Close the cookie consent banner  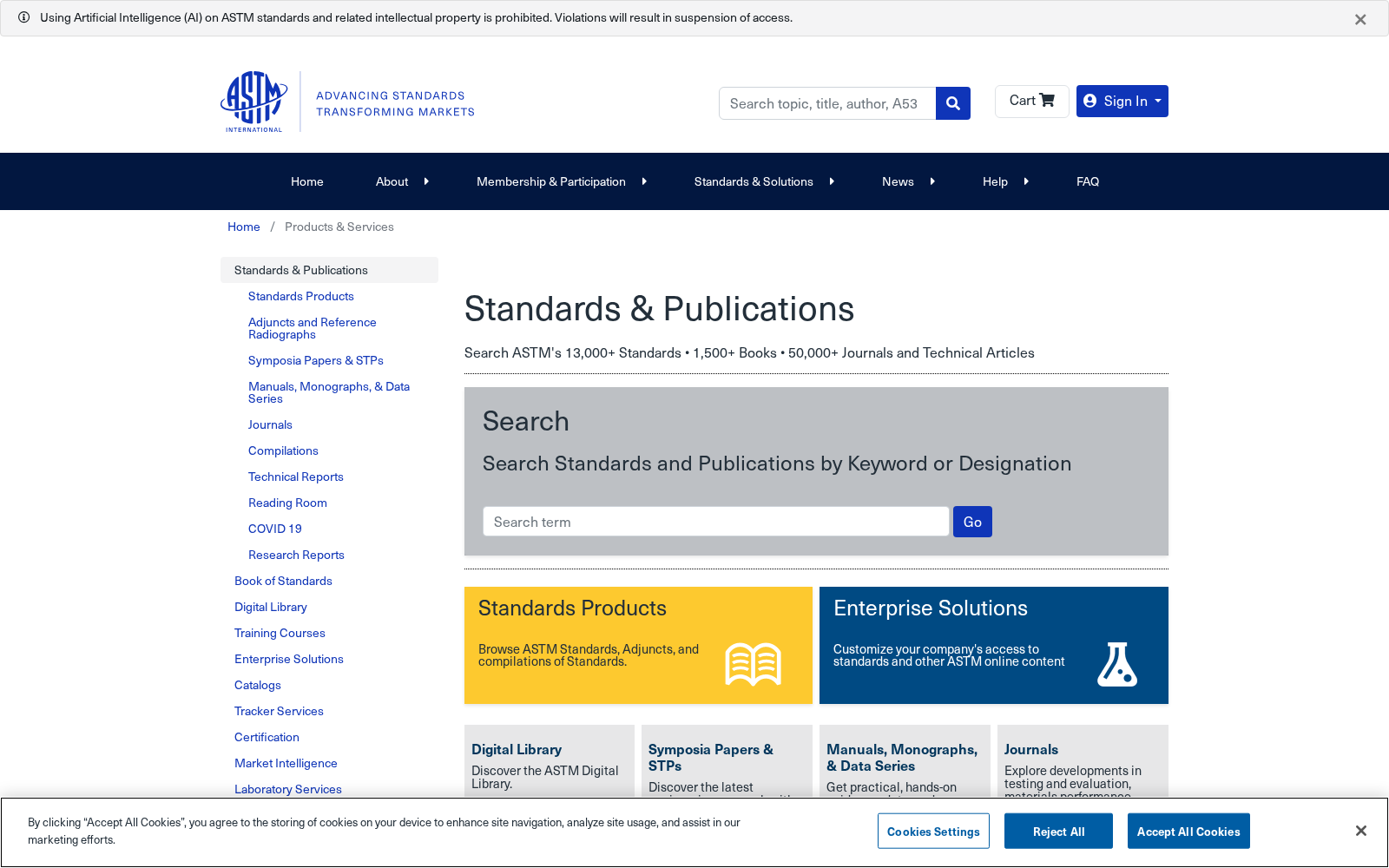[1361, 831]
